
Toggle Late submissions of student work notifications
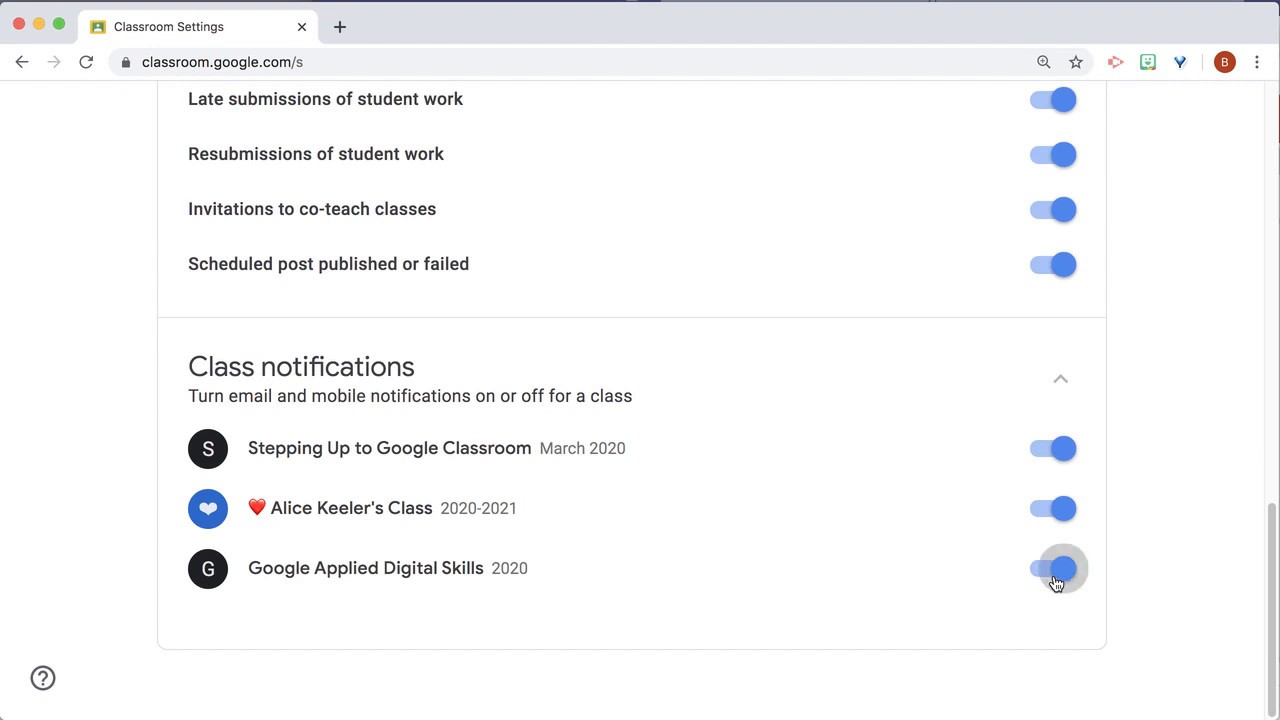click(1053, 99)
